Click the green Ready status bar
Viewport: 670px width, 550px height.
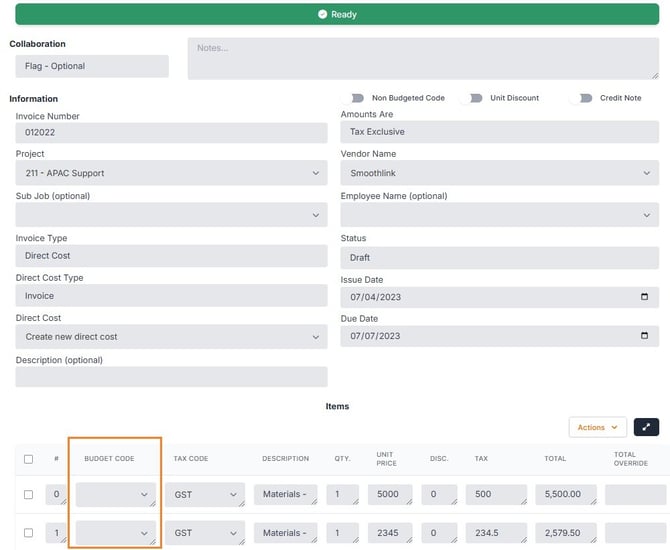click(337, 14)
